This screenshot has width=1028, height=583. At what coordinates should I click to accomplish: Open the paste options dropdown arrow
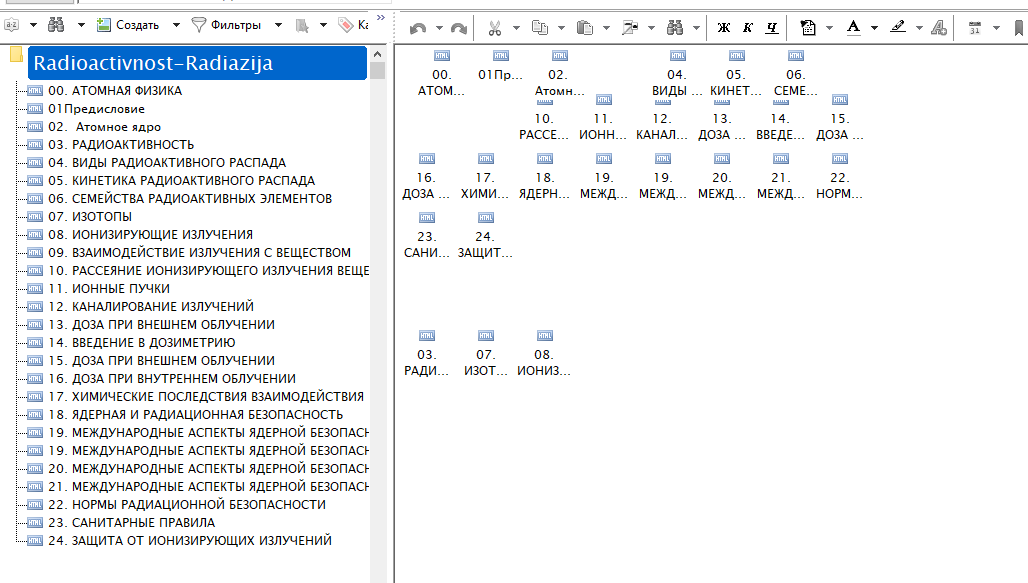(x=606, y=28)
